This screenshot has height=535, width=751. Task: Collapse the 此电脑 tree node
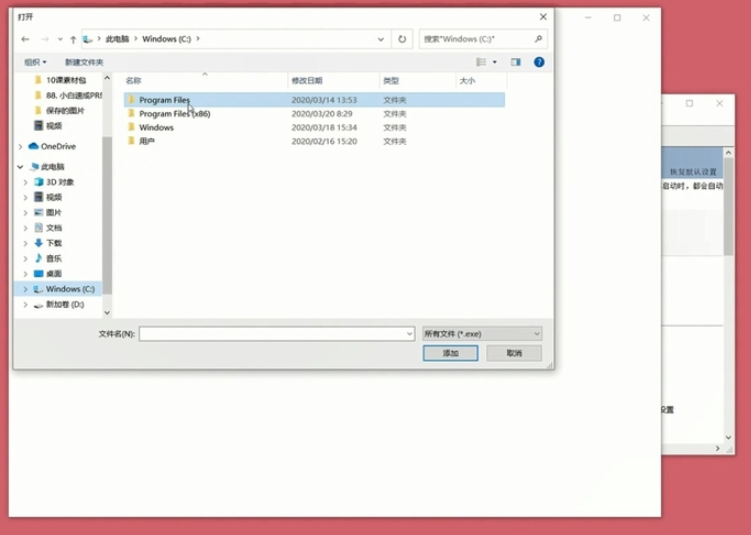(x=20, y=167)
